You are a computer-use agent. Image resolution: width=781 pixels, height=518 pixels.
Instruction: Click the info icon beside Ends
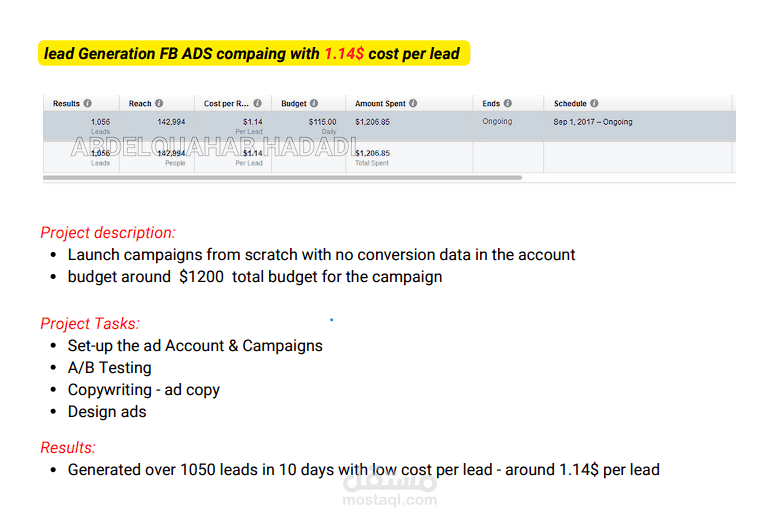tap(508, 103)
